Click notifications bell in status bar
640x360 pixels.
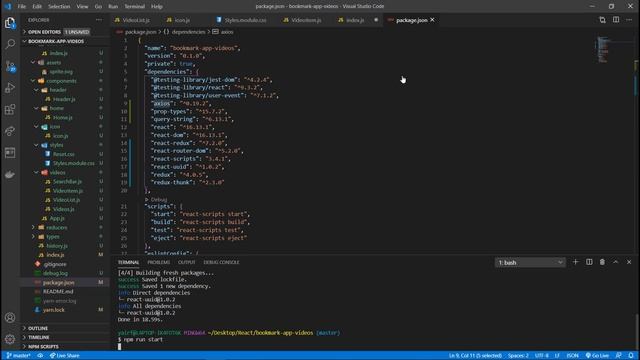631,356
